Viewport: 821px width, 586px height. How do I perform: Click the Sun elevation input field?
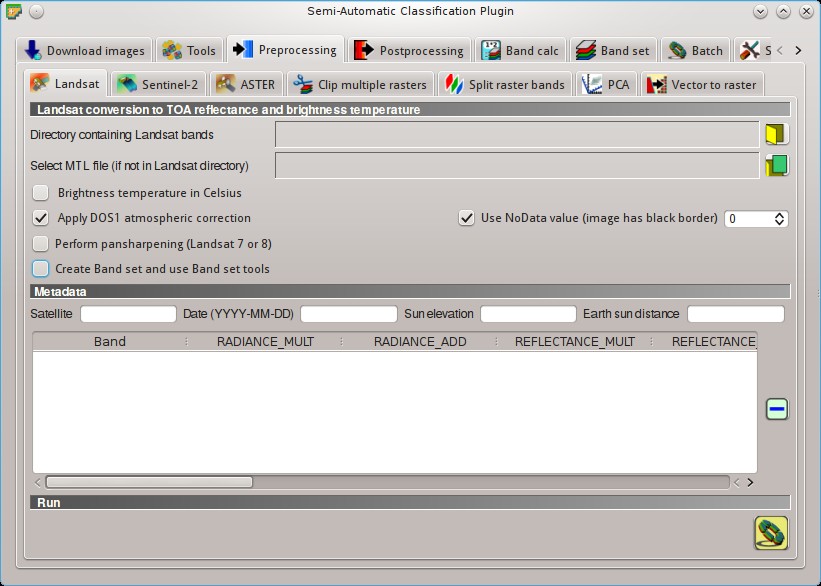click(528, 314)
